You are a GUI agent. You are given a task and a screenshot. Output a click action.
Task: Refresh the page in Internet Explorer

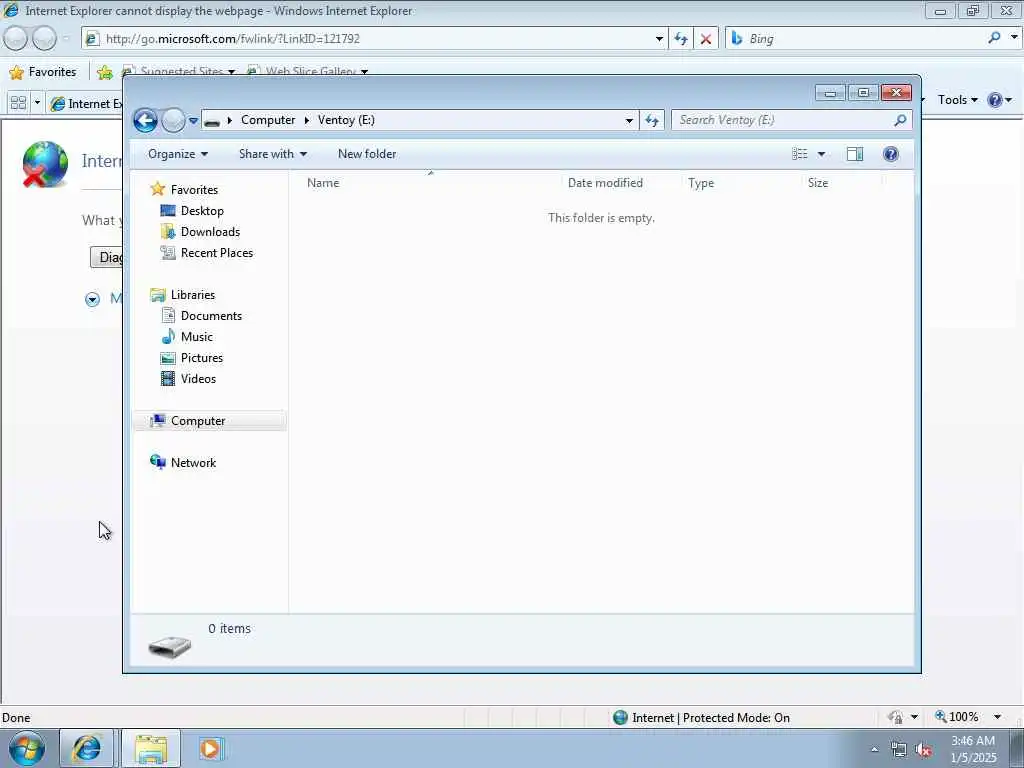point(680,39)
